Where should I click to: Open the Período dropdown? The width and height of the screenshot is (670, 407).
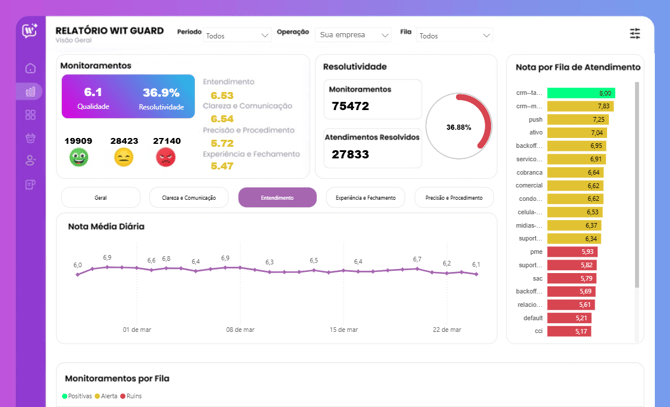point(237,35)
